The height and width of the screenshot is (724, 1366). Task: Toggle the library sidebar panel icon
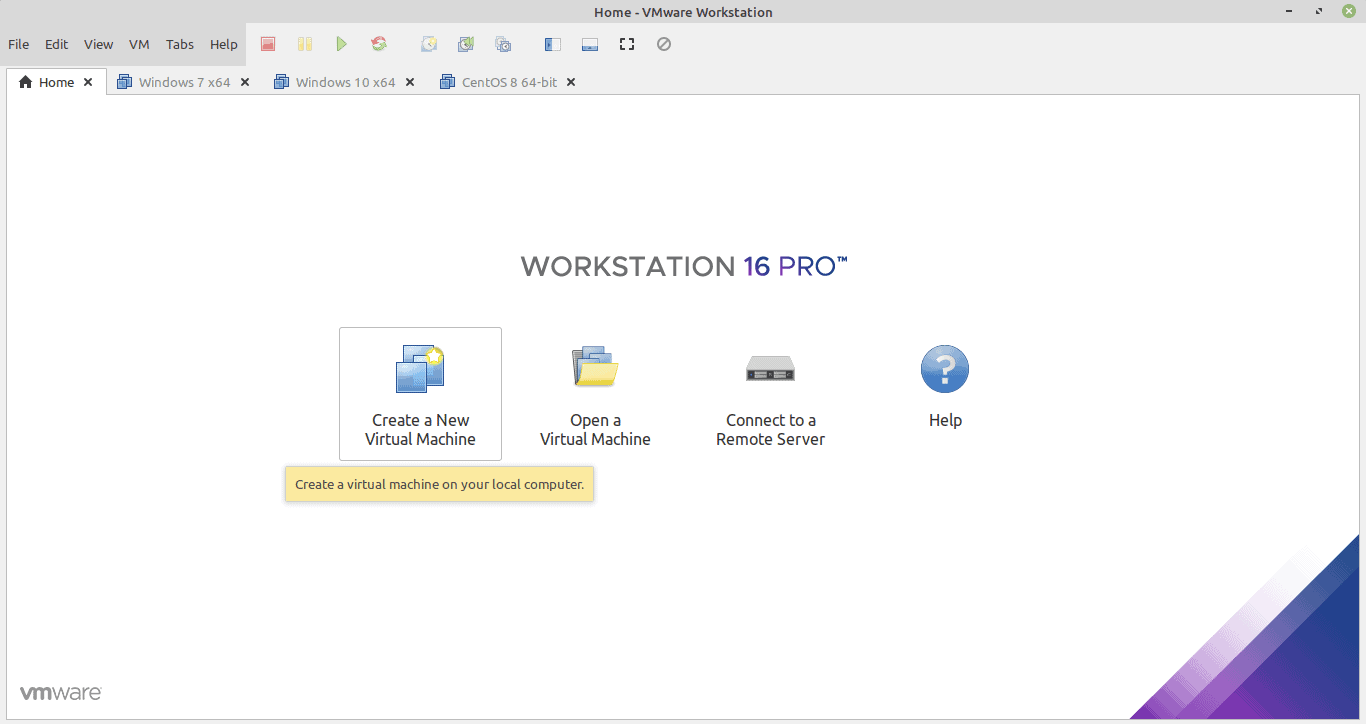click(552, 44)
